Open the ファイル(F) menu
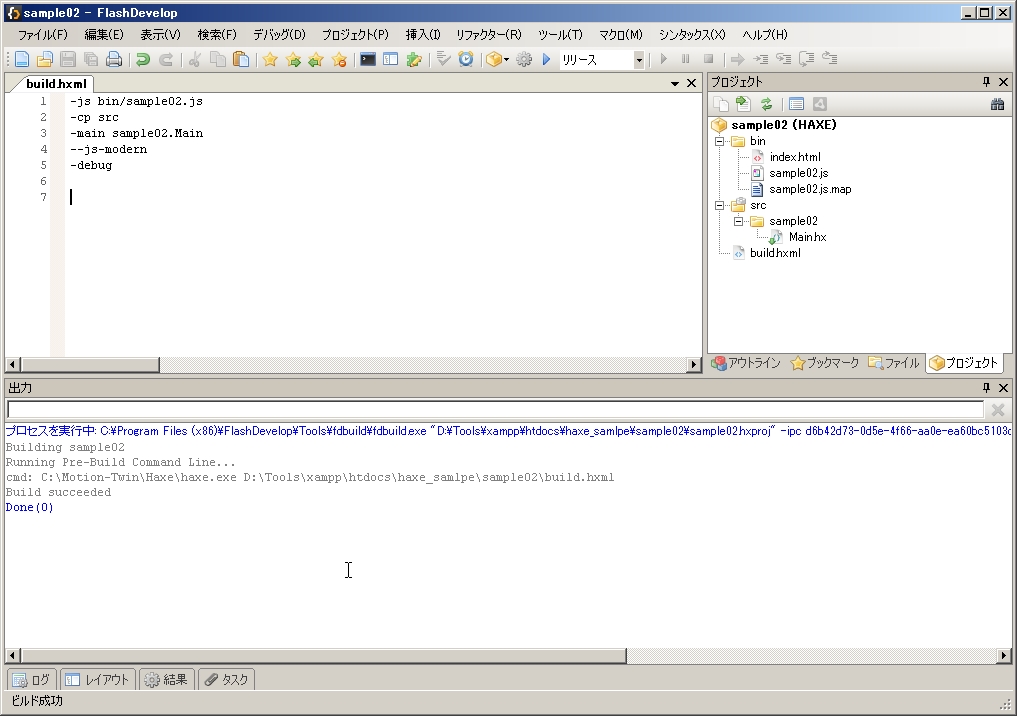The image size is (1017, 716). pos(42,35)
